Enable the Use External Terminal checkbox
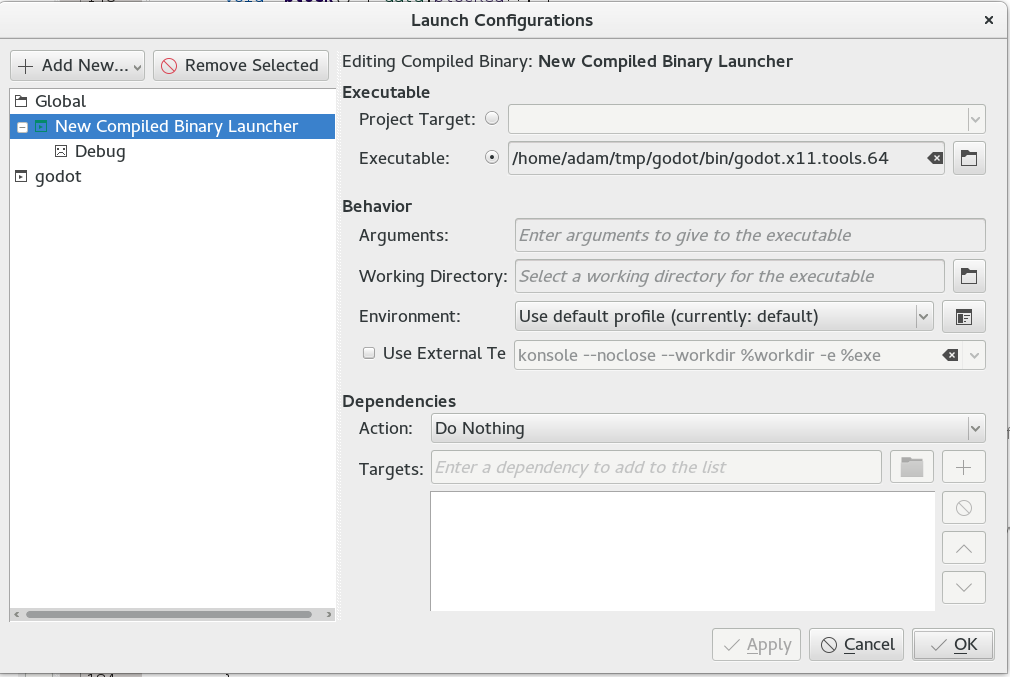This screenshot has height=677, width=1010. (369, 353)
